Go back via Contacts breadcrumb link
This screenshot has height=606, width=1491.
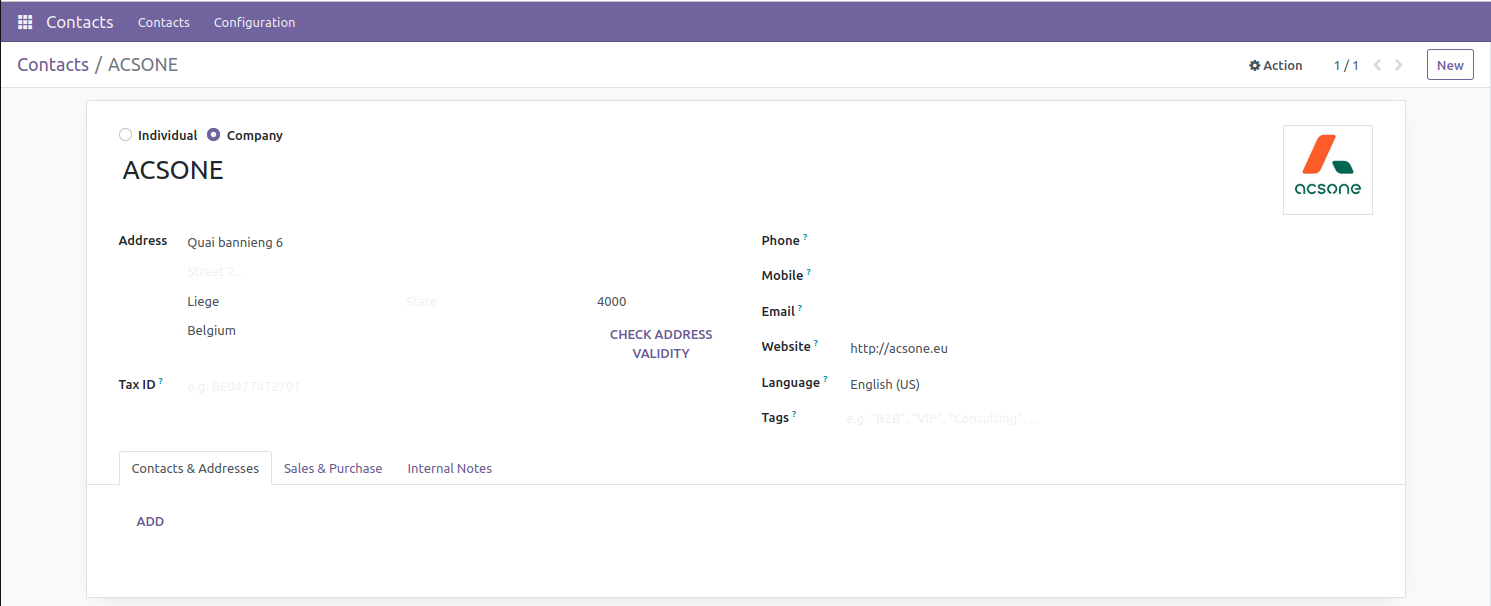point(53,65)
